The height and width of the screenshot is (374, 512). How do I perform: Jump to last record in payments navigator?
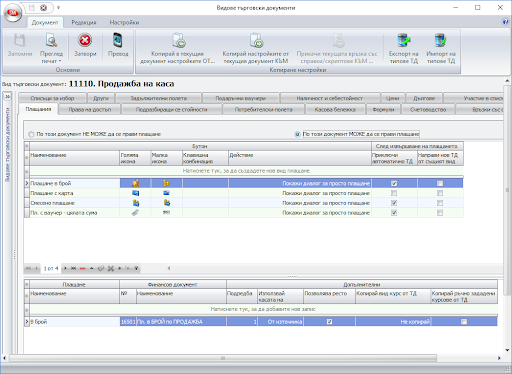tap(73, 268)
